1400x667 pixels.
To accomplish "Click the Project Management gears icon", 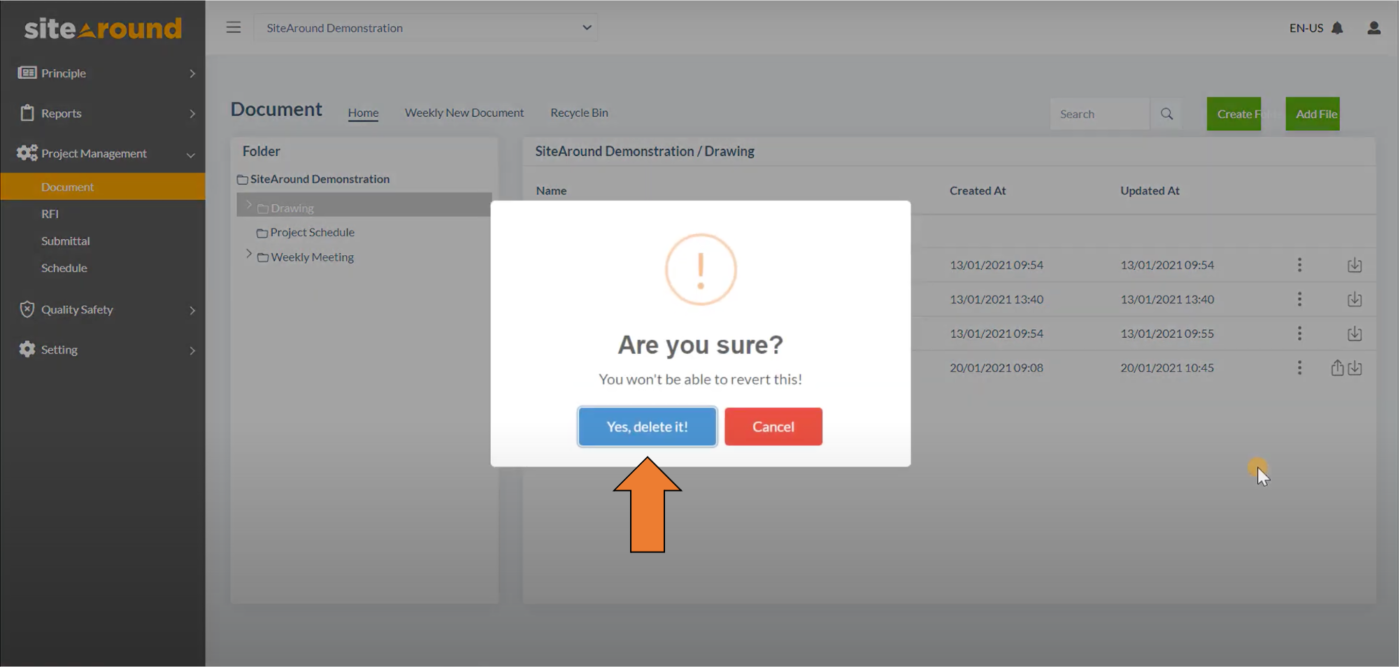I will pos(26,153).
